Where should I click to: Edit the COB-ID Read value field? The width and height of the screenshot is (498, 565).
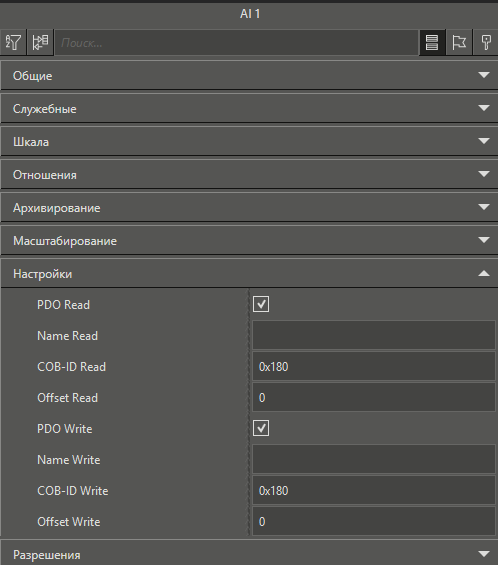pyautogui.click(x=374, y=366)
